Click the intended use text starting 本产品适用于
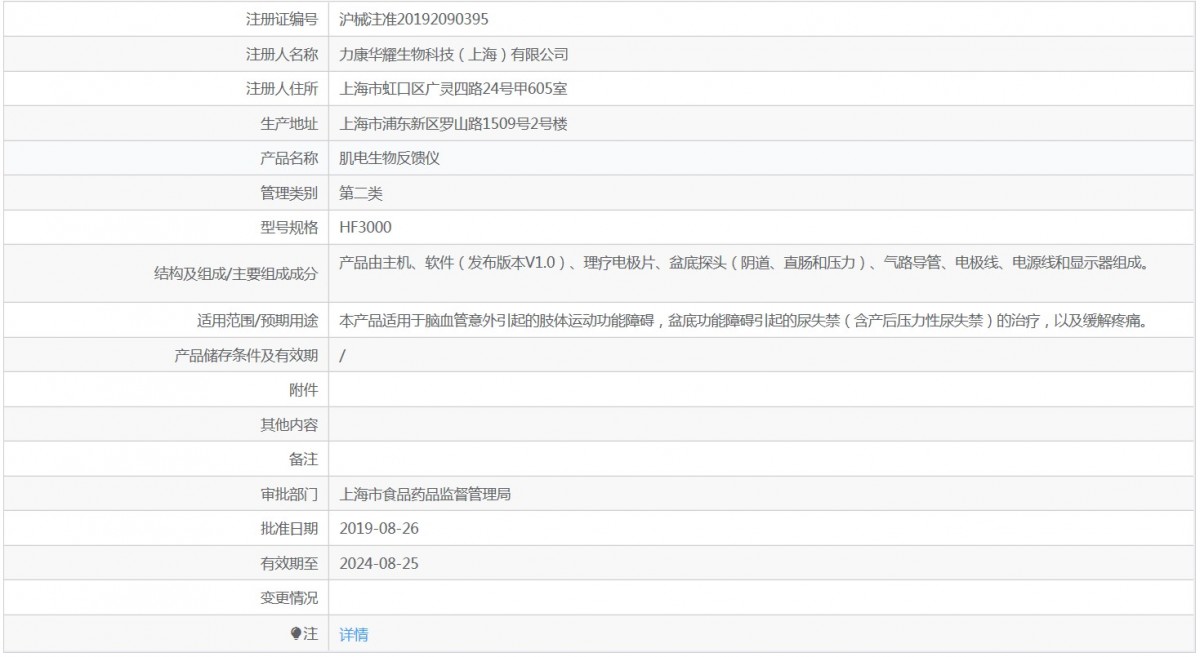The height and width of the screenshot is (657, 1200). [743, 321]
